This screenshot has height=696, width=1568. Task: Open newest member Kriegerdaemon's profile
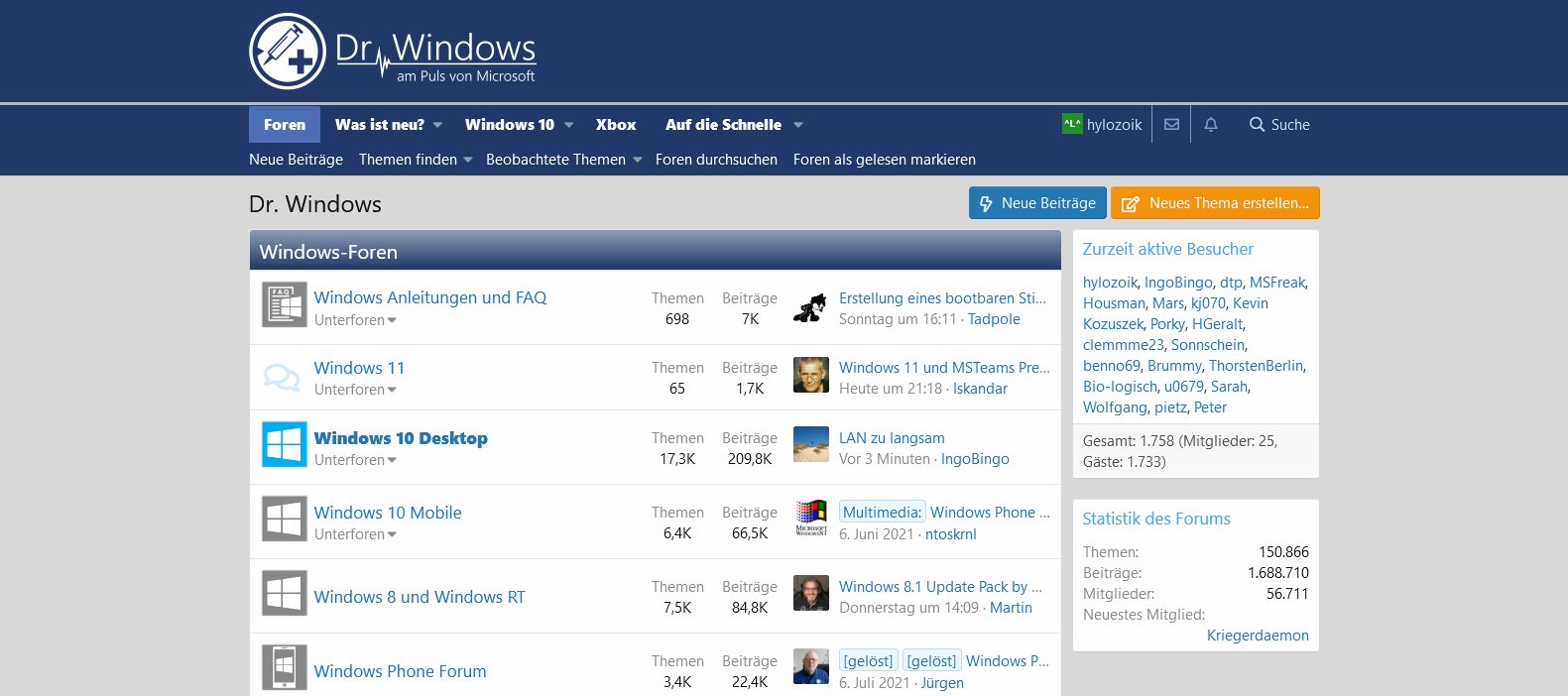[1258, 636]
